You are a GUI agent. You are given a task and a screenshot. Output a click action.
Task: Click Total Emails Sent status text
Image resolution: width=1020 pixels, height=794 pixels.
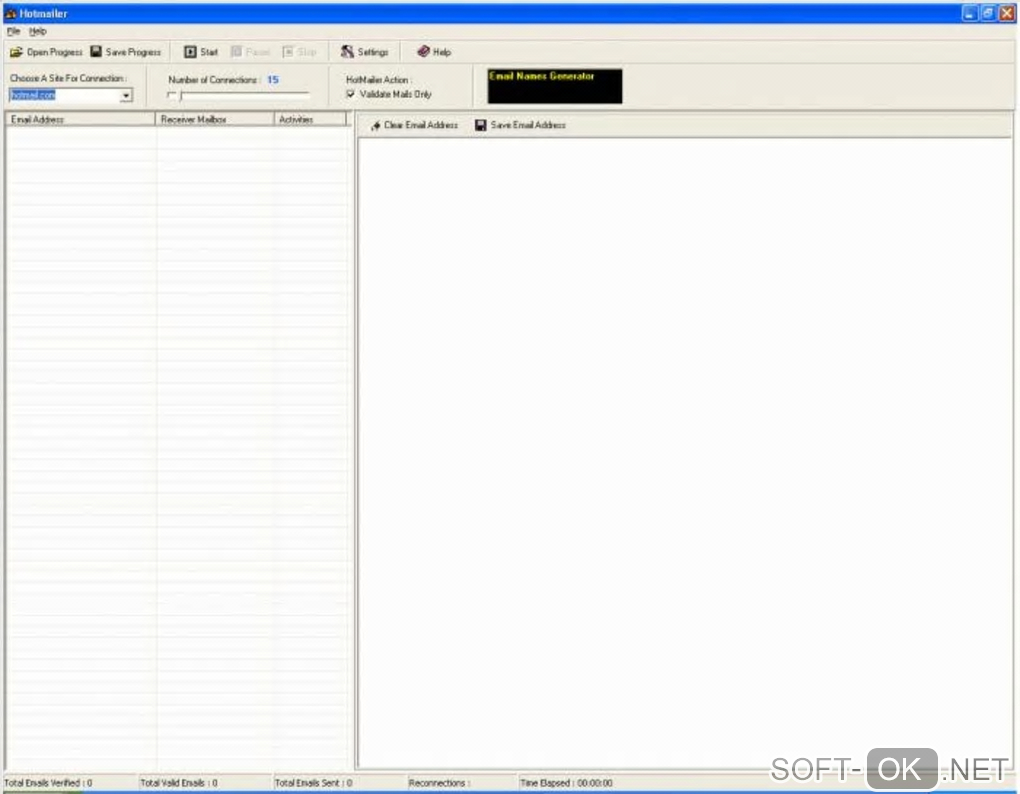314,783
